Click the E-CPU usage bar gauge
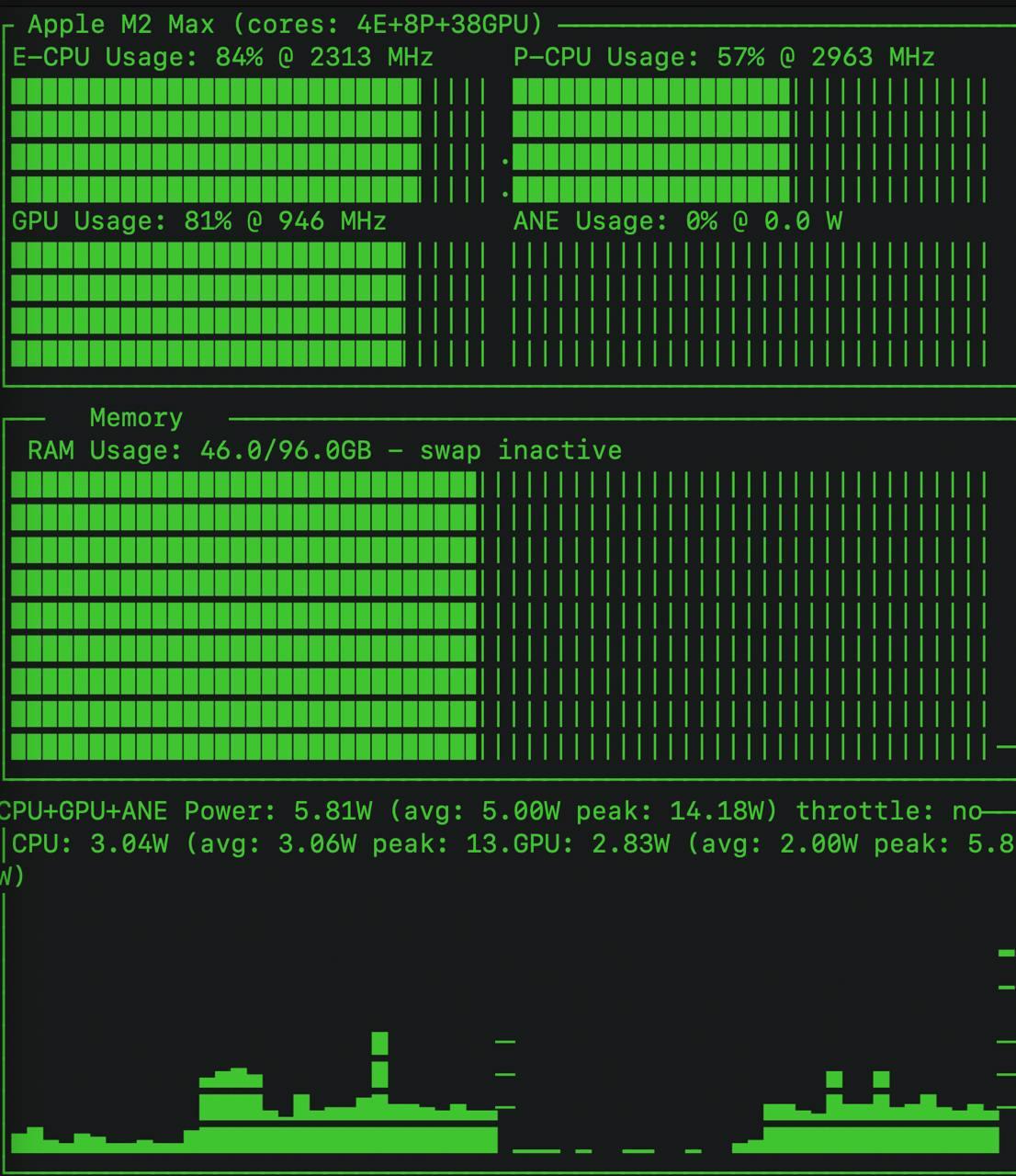The image size is (1016, 1176). coord(248,141)
